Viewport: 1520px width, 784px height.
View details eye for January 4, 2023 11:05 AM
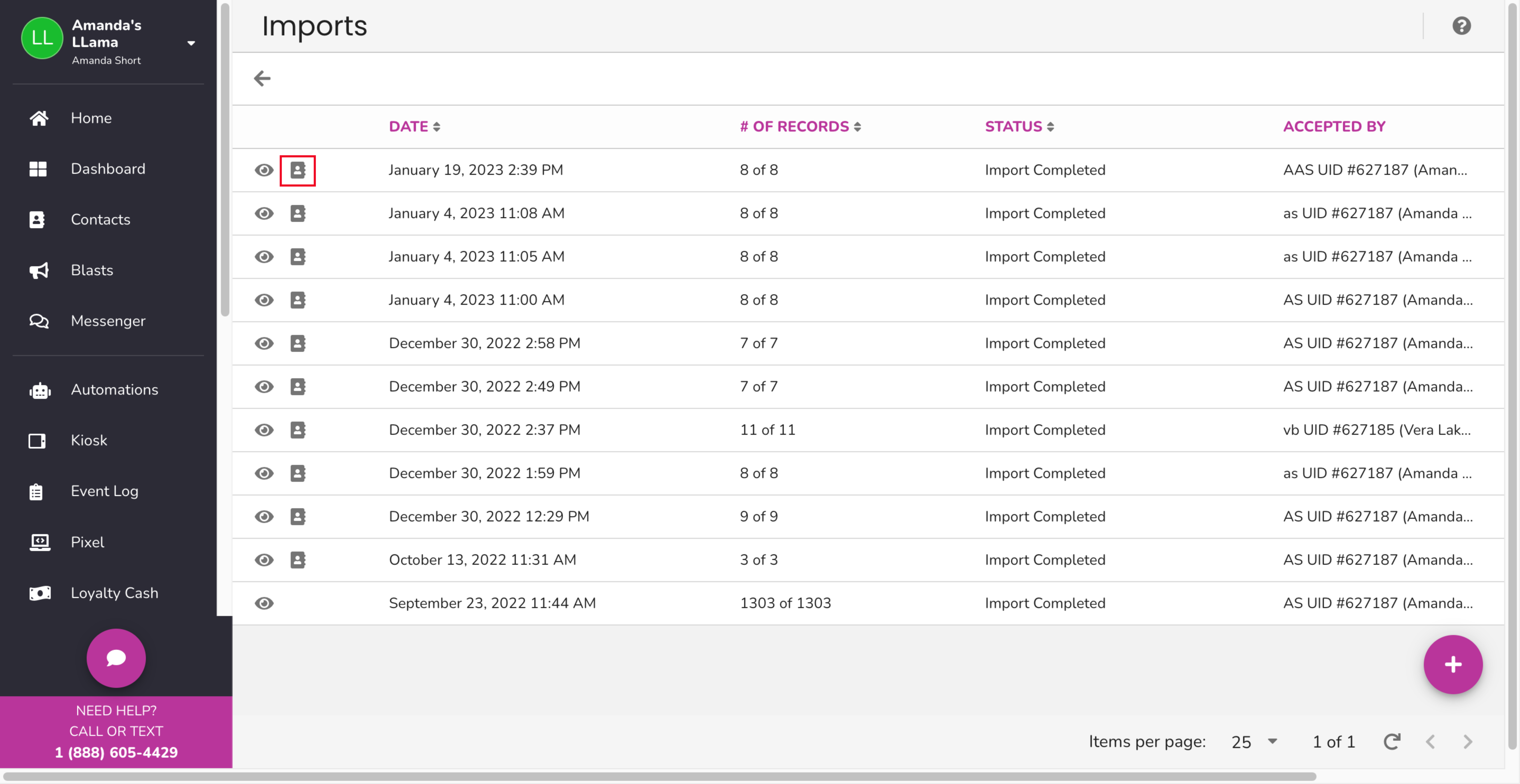point(264,256)
